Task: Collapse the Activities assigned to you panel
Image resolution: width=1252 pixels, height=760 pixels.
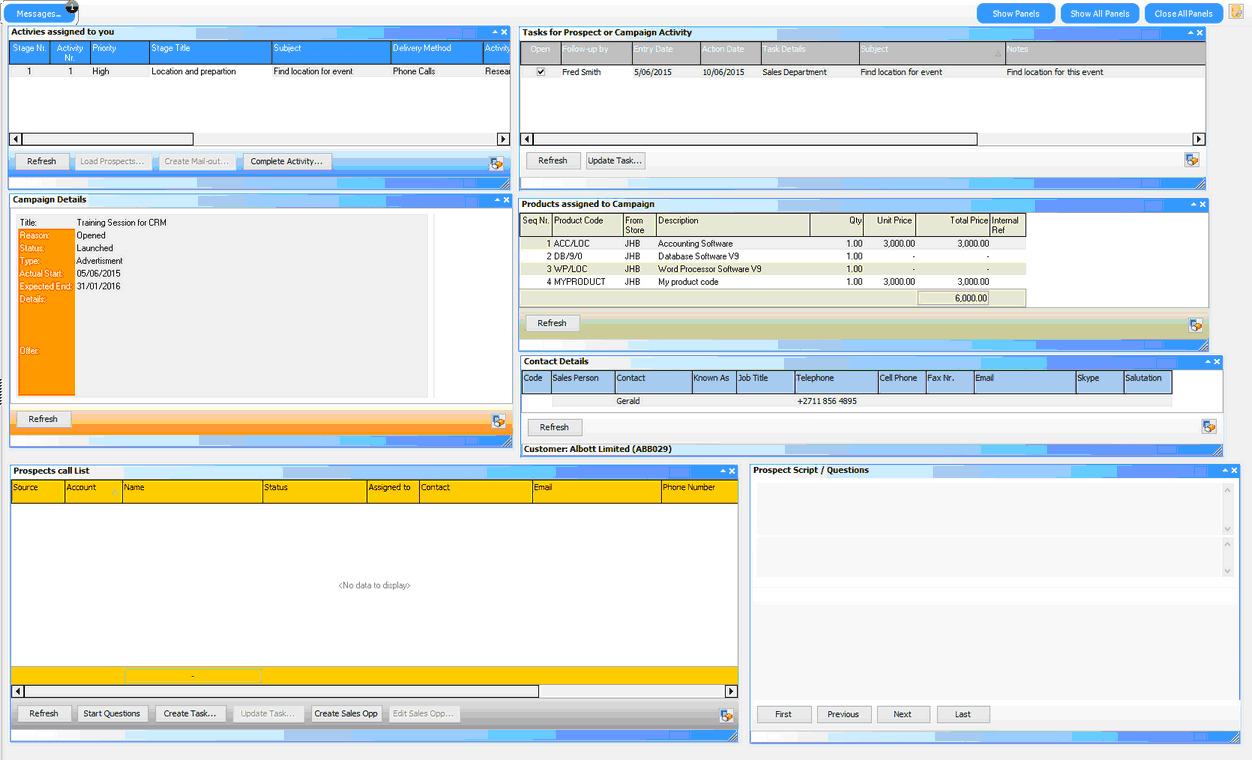Action: click(x=493, y=32)
